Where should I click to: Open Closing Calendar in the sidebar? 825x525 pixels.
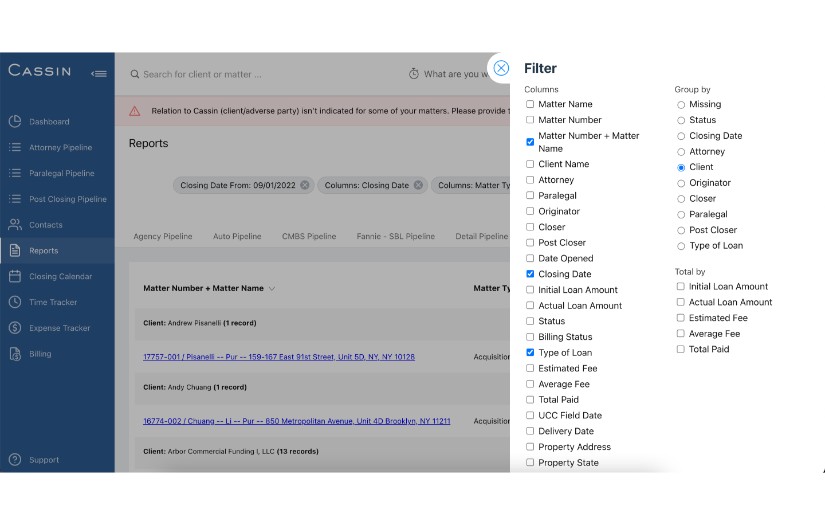tap(61, 276)
